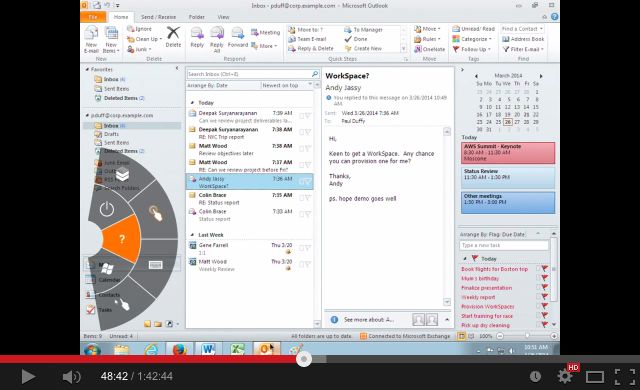
Task: Open the Filter E-mail dropdown
Action: pyautogui.click(x=523, y=49)
